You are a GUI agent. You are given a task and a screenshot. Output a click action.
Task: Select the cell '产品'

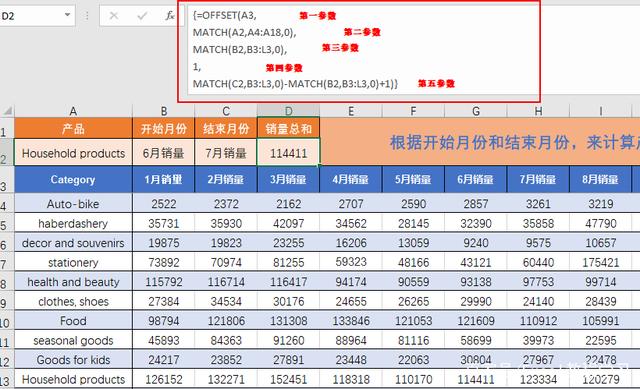coord(73,128)
